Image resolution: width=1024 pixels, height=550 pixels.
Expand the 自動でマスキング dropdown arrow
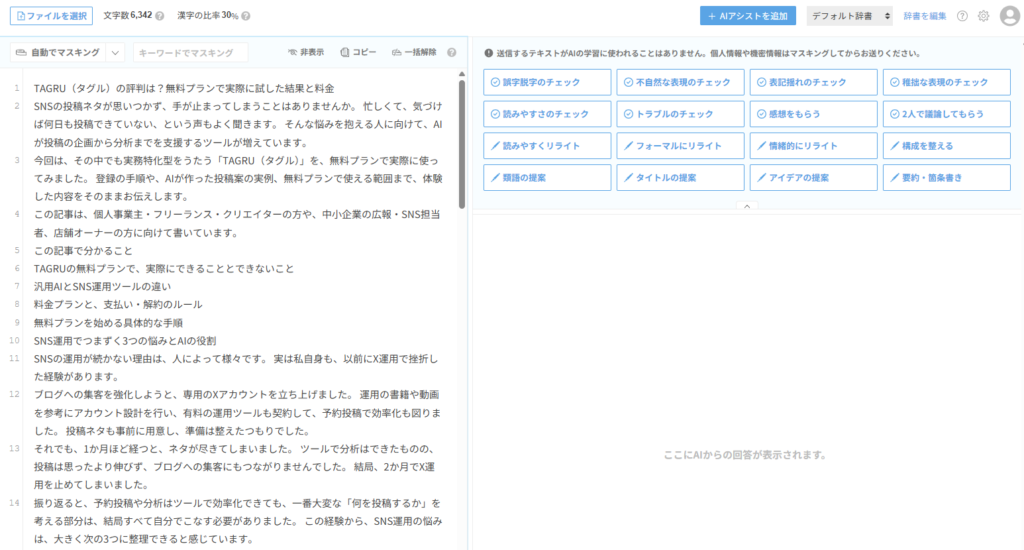[115, 52]
